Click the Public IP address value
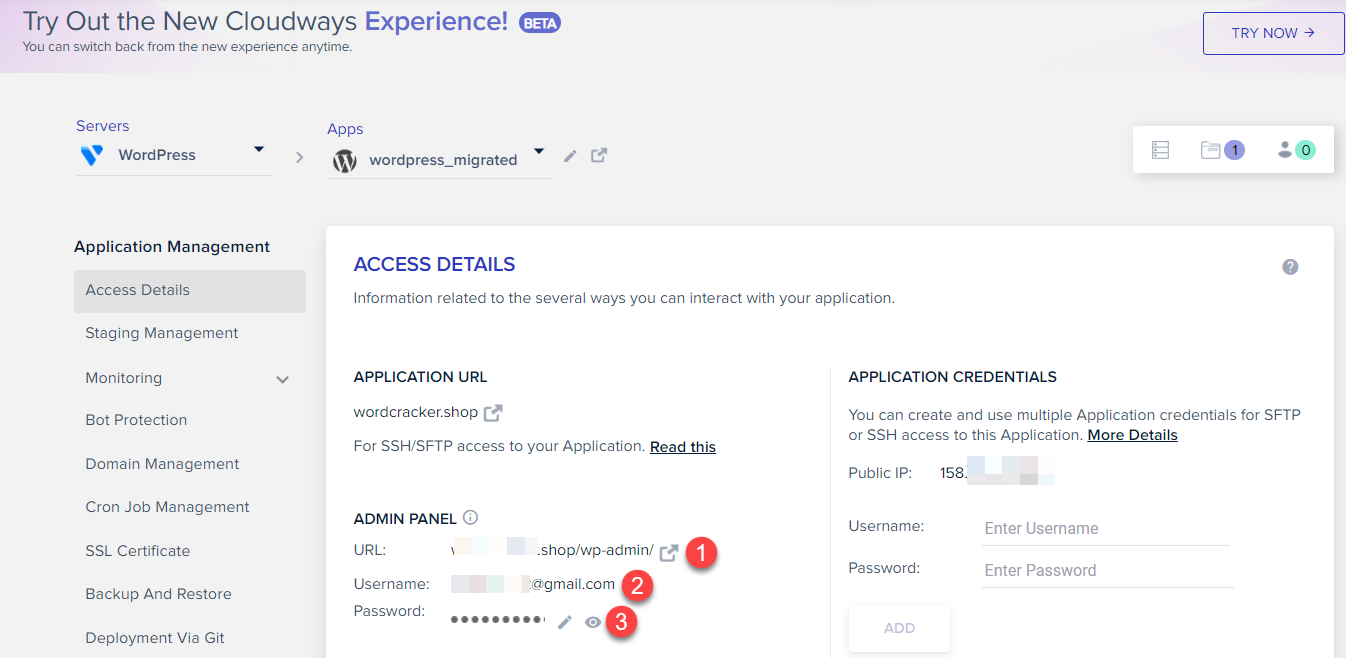 (997, 473)
